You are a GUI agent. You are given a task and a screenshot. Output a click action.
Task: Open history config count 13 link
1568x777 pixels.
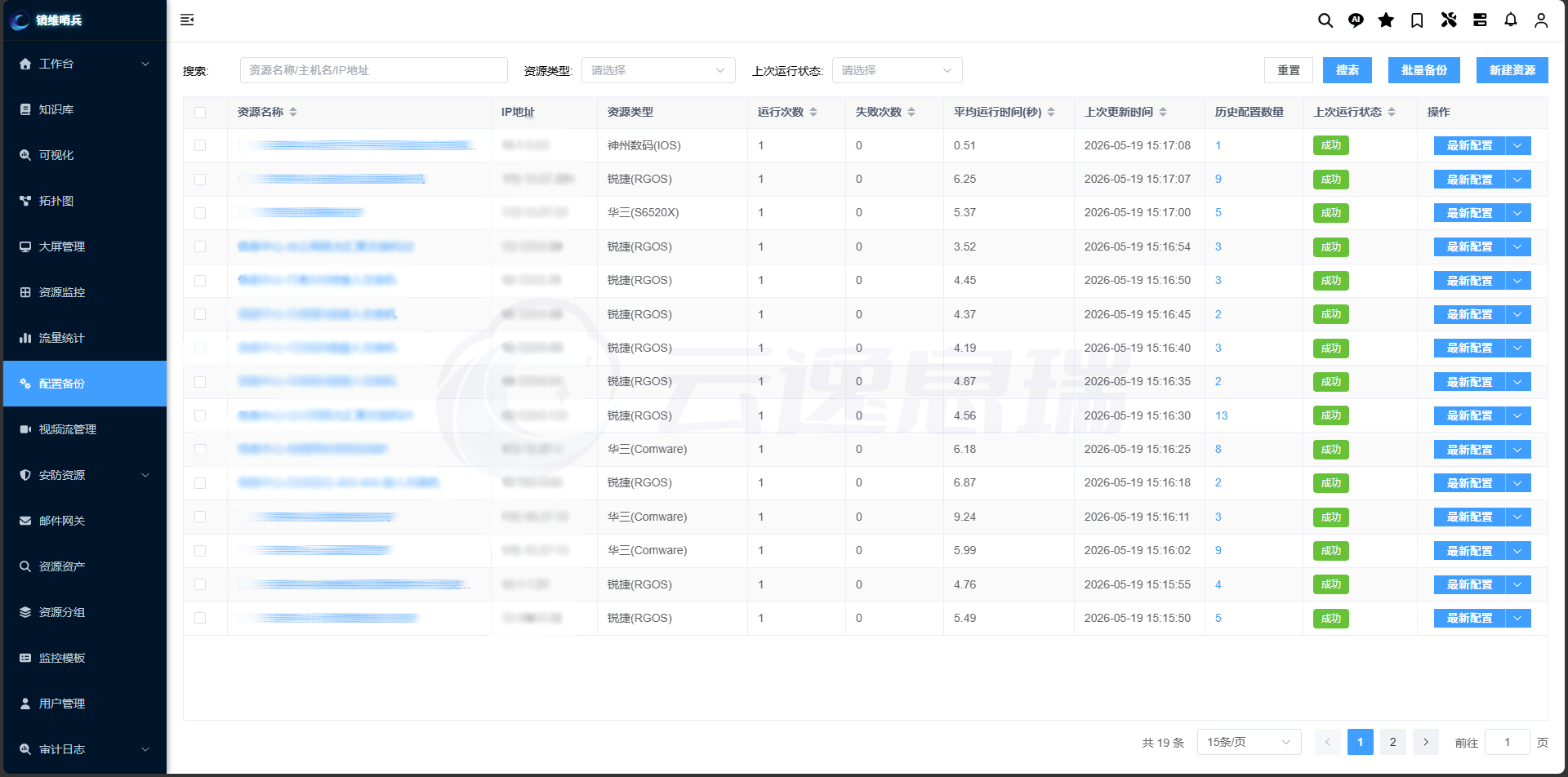click(x=1222, y=415)
